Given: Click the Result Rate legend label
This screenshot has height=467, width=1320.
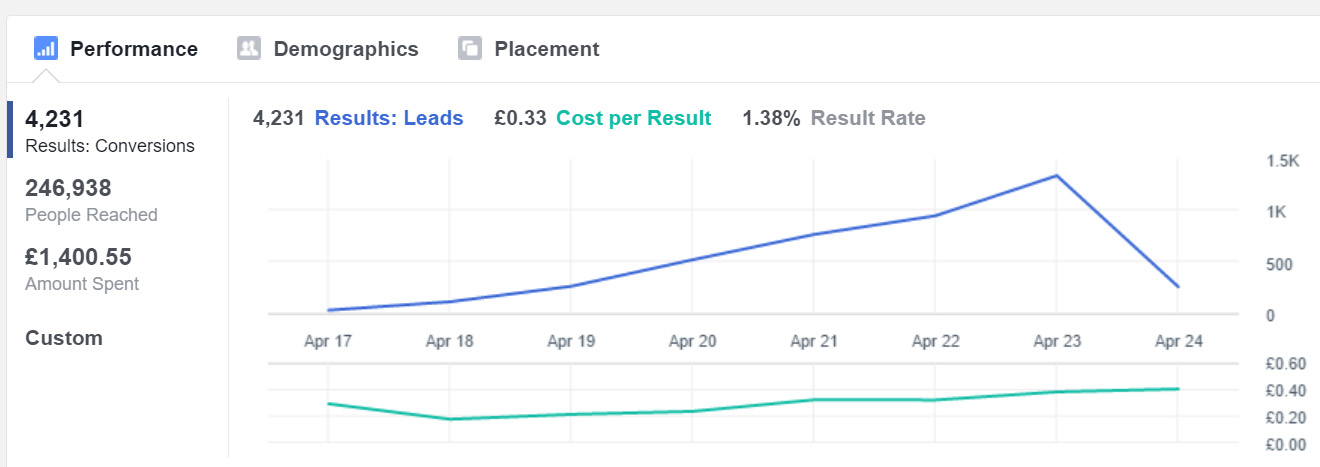Looking at the screenshot, I should point(868,118).
